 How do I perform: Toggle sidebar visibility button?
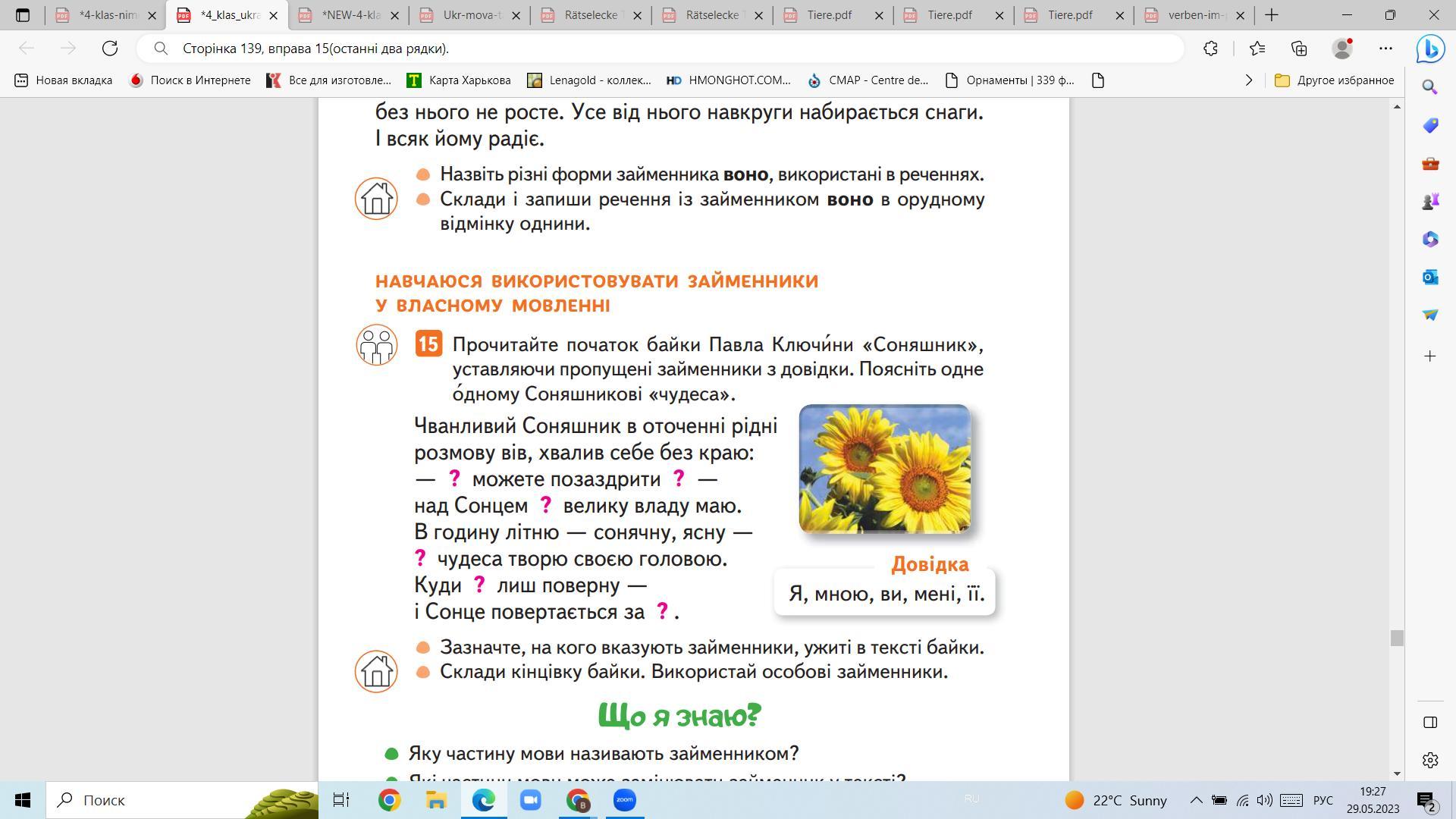coord(1430,722)
